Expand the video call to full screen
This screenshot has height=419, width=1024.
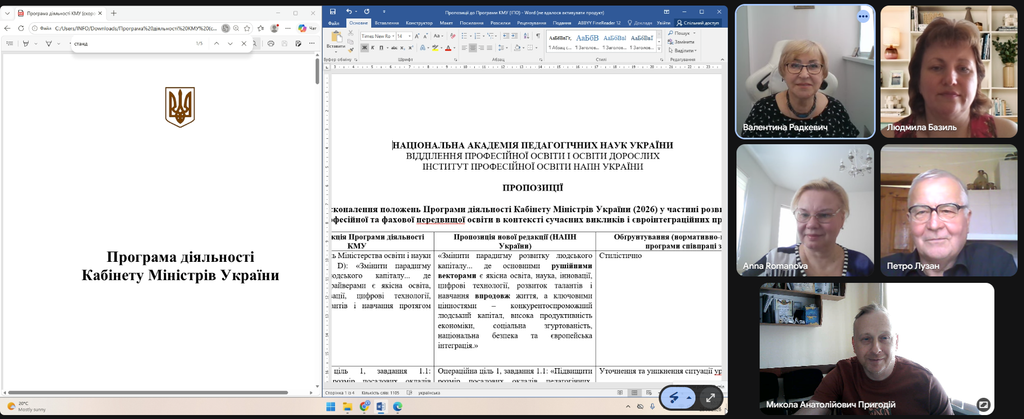tap(710, 397)
